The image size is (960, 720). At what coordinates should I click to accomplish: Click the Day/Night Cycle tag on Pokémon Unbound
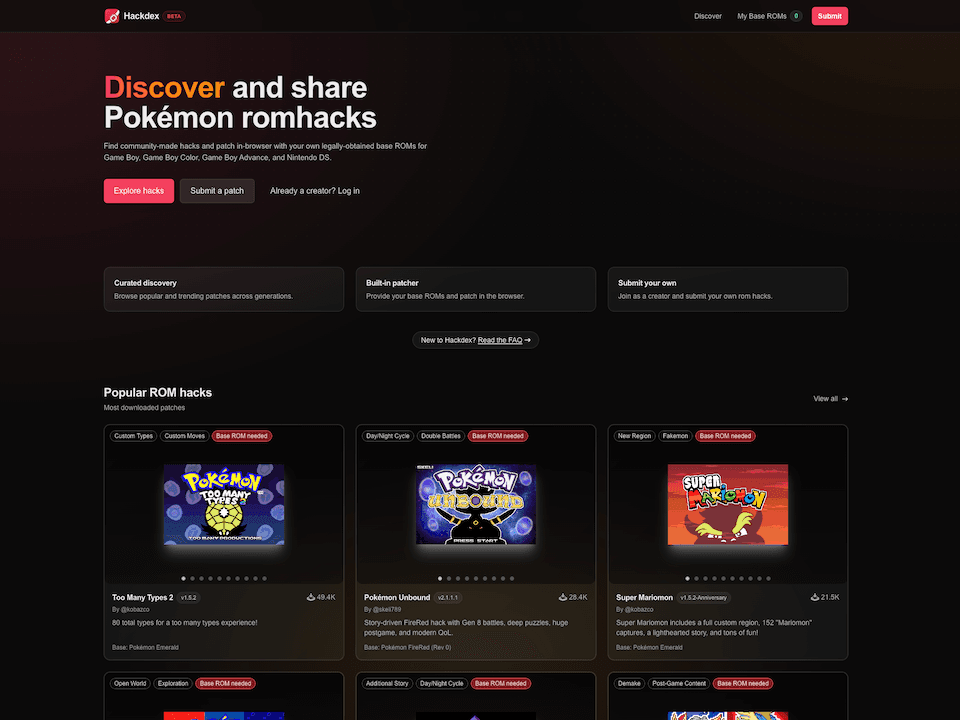point(388,436)
